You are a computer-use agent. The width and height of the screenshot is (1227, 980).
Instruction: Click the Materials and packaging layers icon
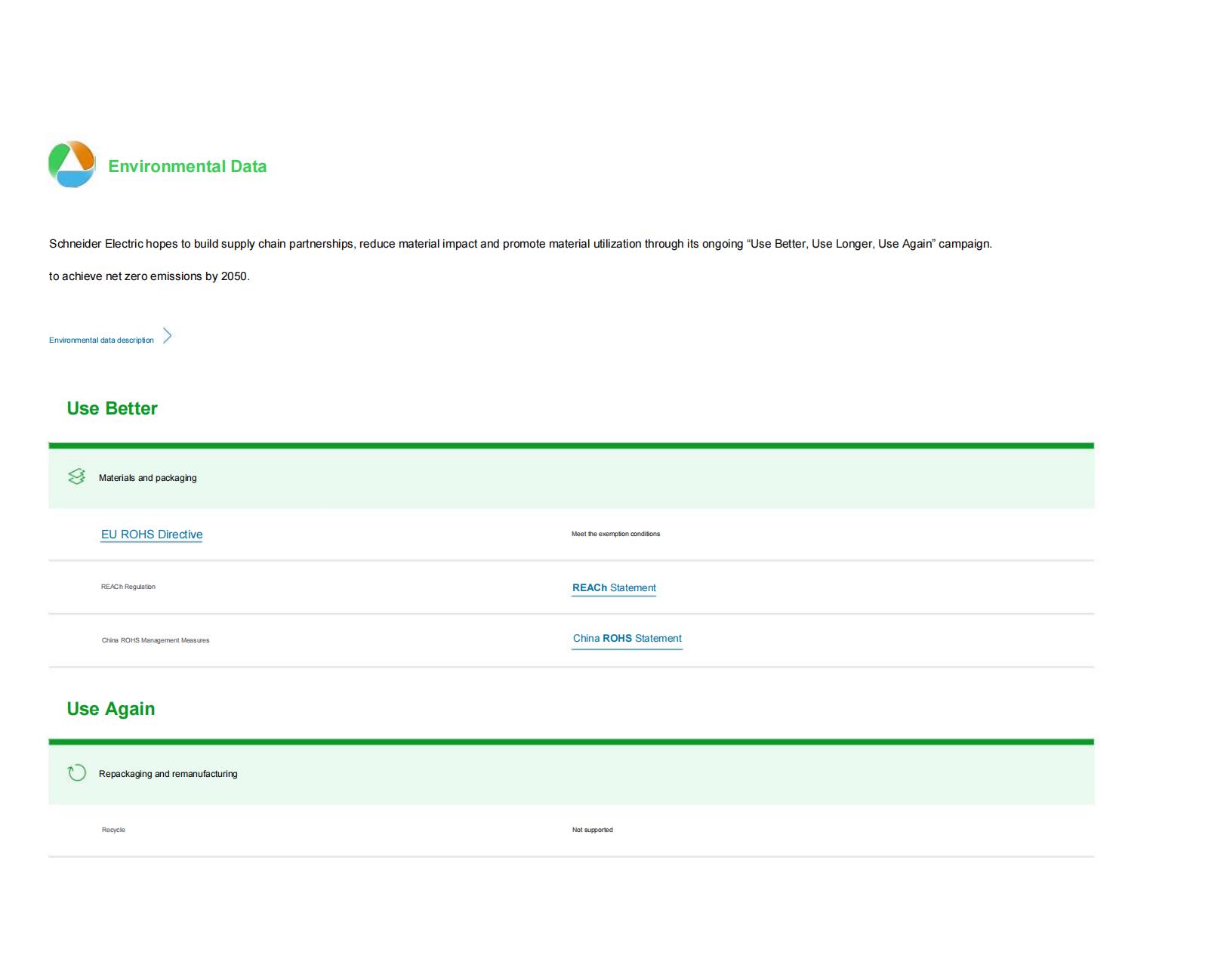(76, 476)
